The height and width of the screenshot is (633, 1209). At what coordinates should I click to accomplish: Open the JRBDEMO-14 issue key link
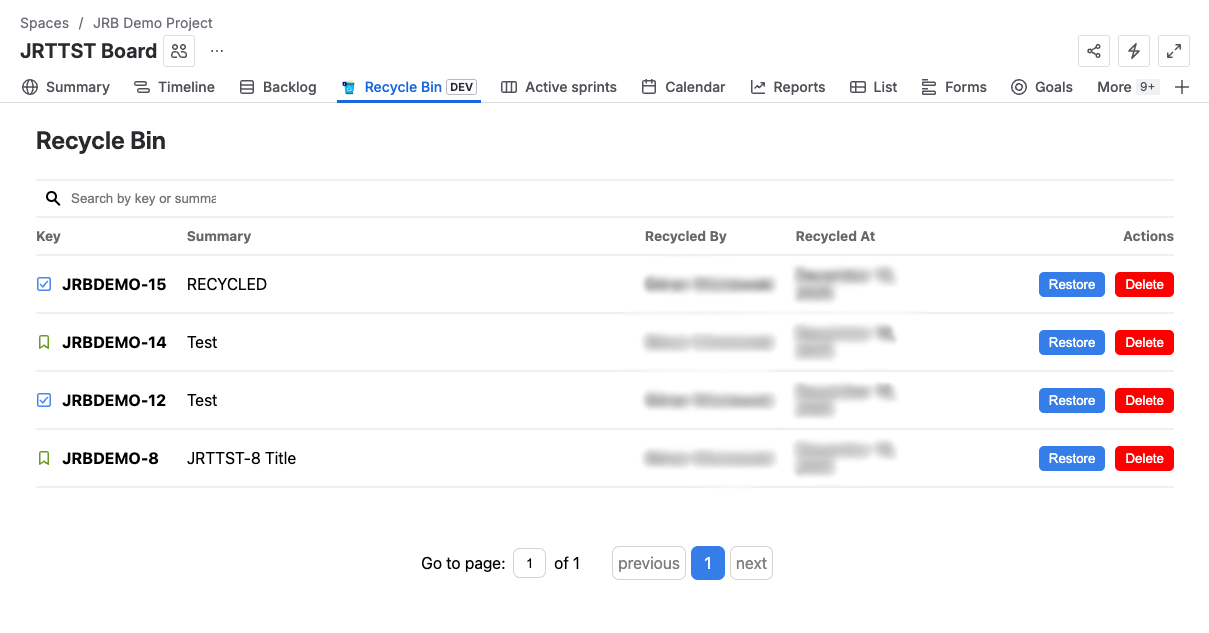pyautogui.click(x=114, y=342)
